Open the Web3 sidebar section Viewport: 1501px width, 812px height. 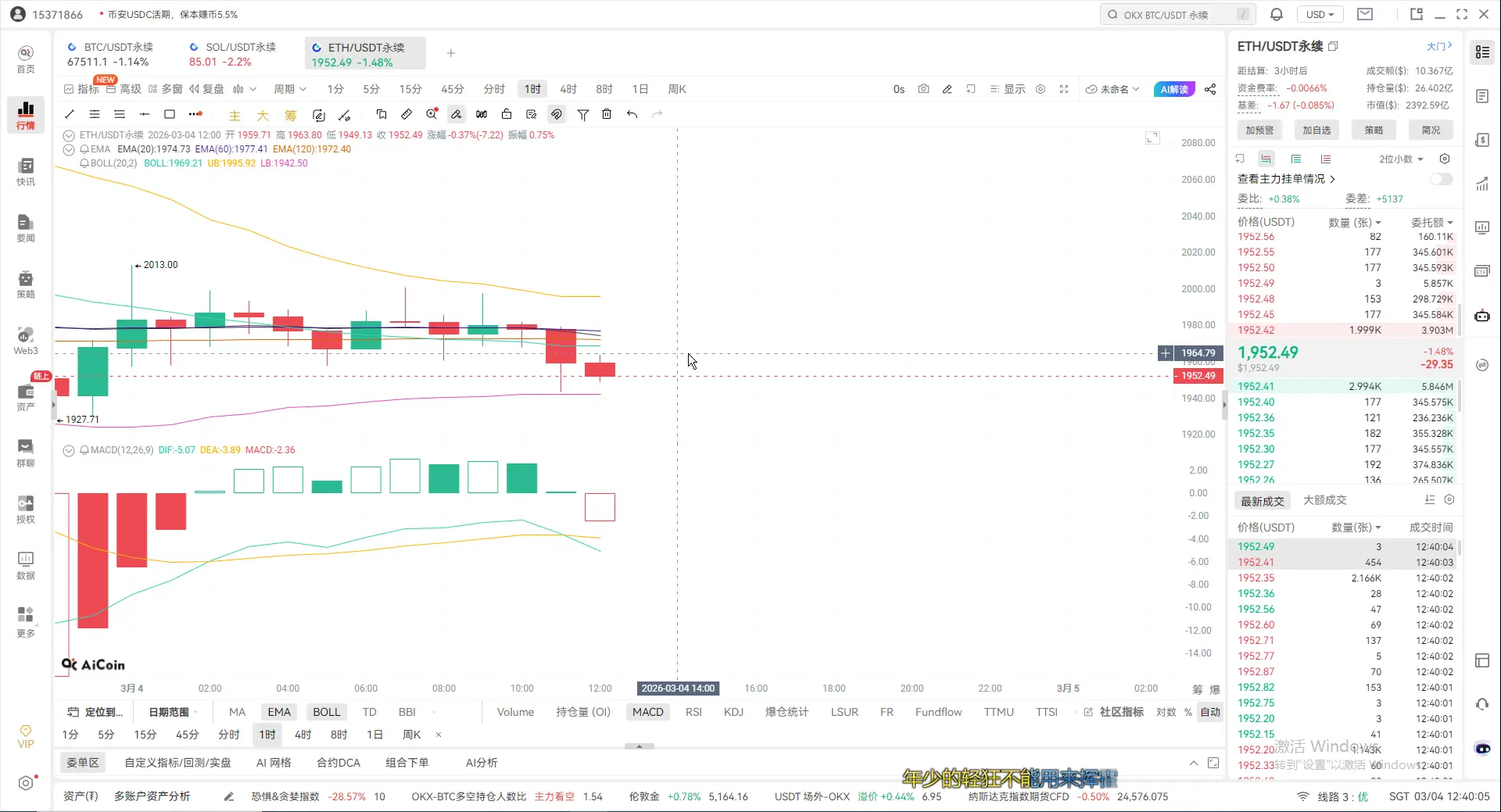pyautogui.click(x=26, y=341)
